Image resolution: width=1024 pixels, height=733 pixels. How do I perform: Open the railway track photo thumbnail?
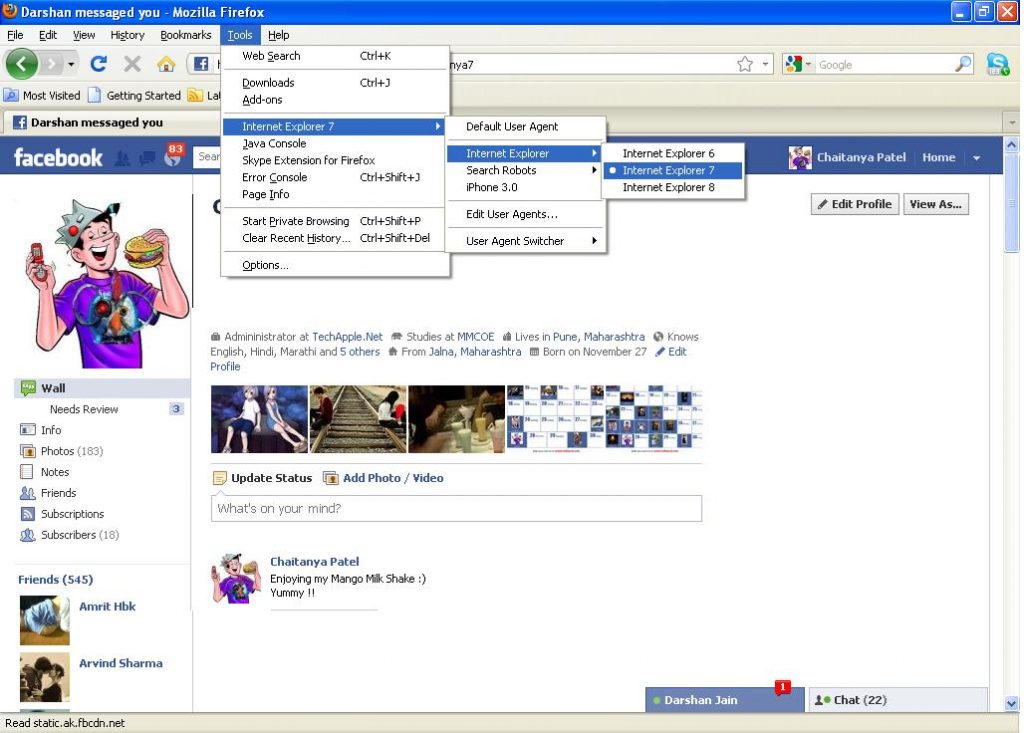(x=358, y=419)
